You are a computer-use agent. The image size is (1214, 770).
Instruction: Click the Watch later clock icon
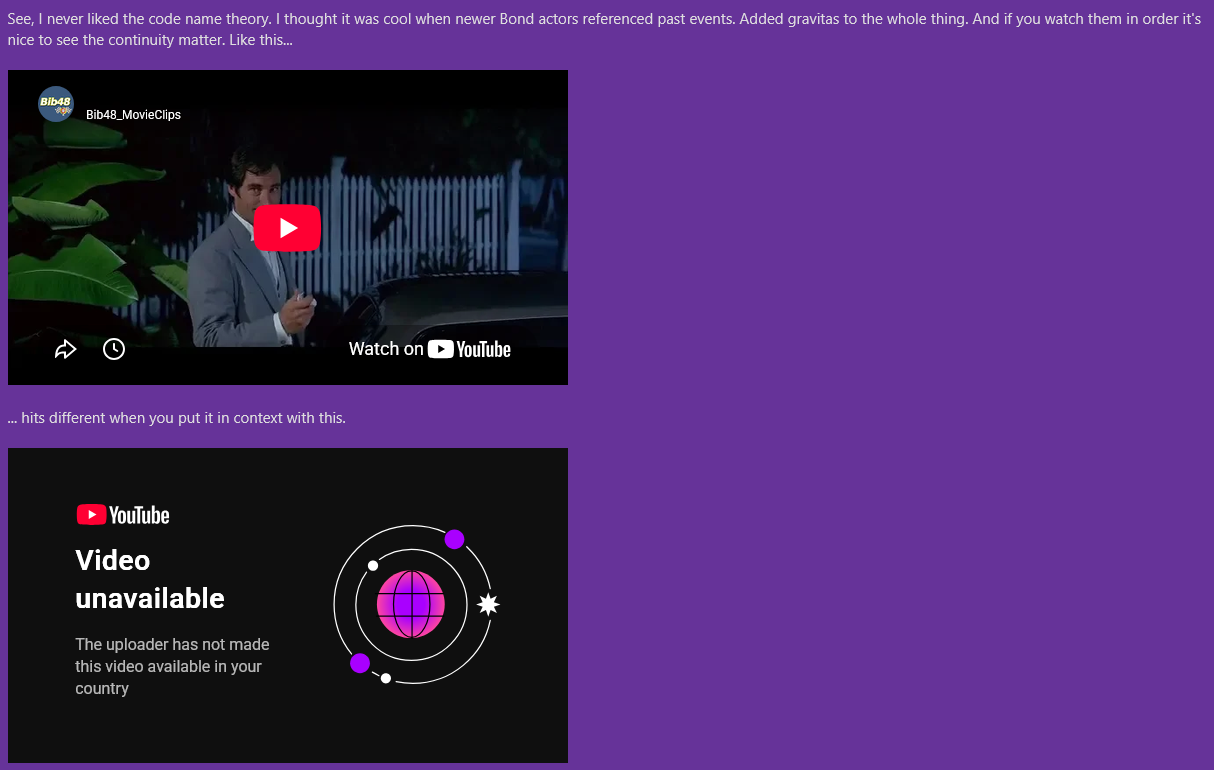[x=114, y=349]
